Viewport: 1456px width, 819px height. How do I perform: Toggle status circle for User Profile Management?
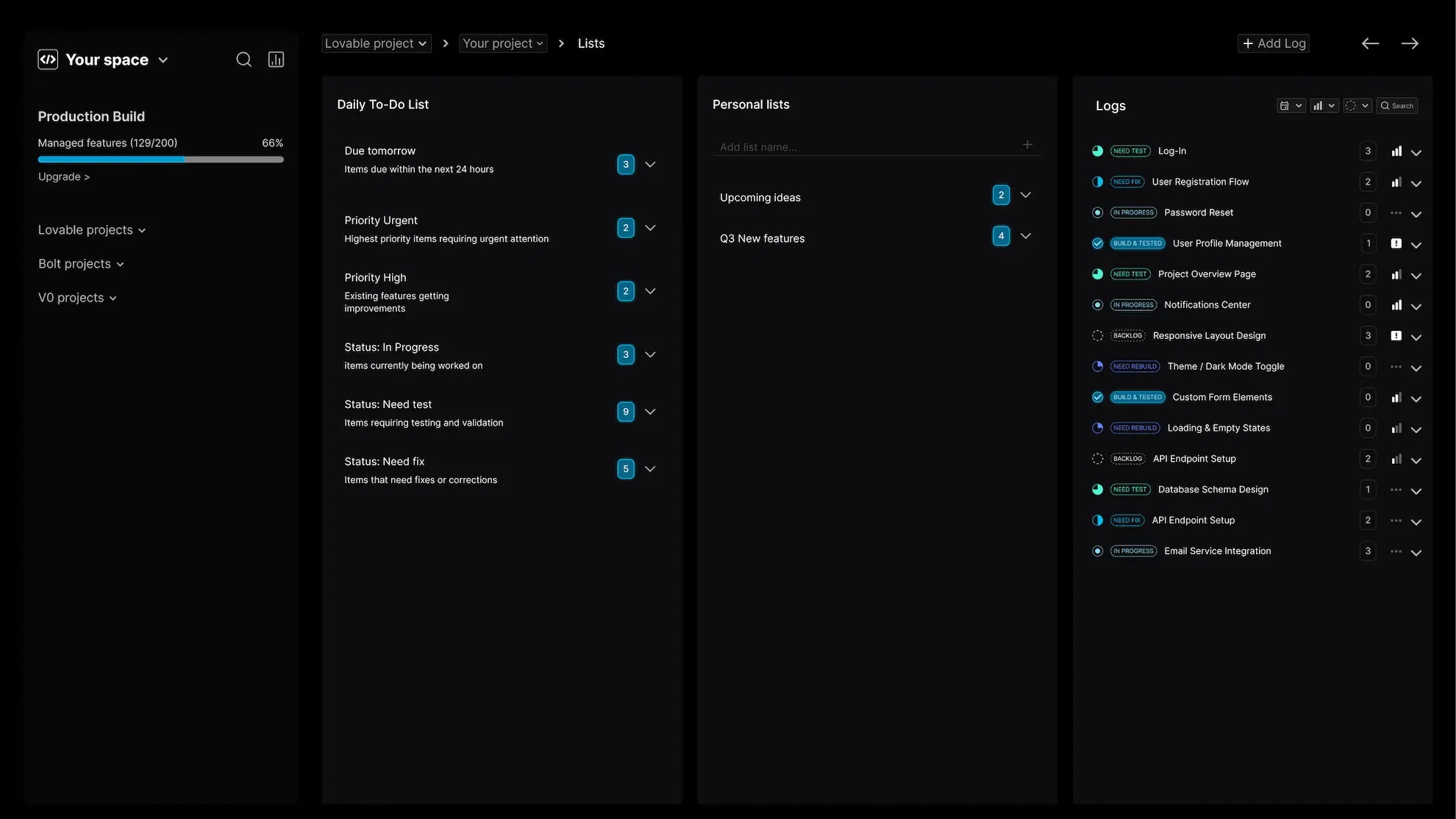(1097, 243)
